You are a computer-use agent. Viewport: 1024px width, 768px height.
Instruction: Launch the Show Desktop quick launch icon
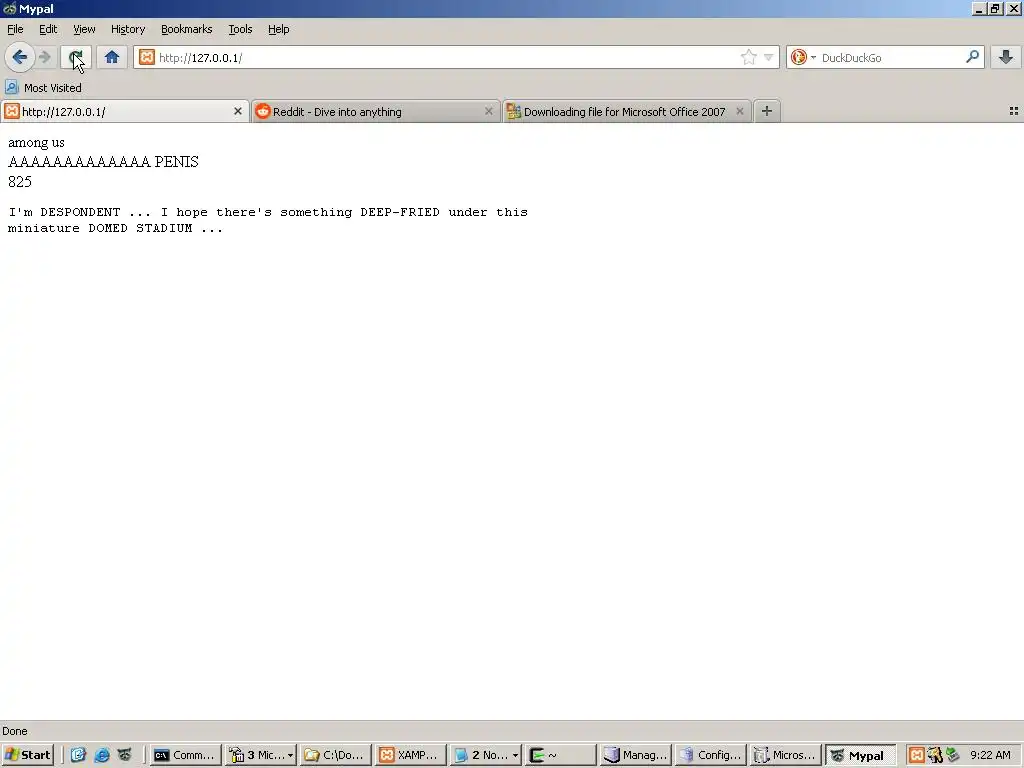tap(78, 755)
